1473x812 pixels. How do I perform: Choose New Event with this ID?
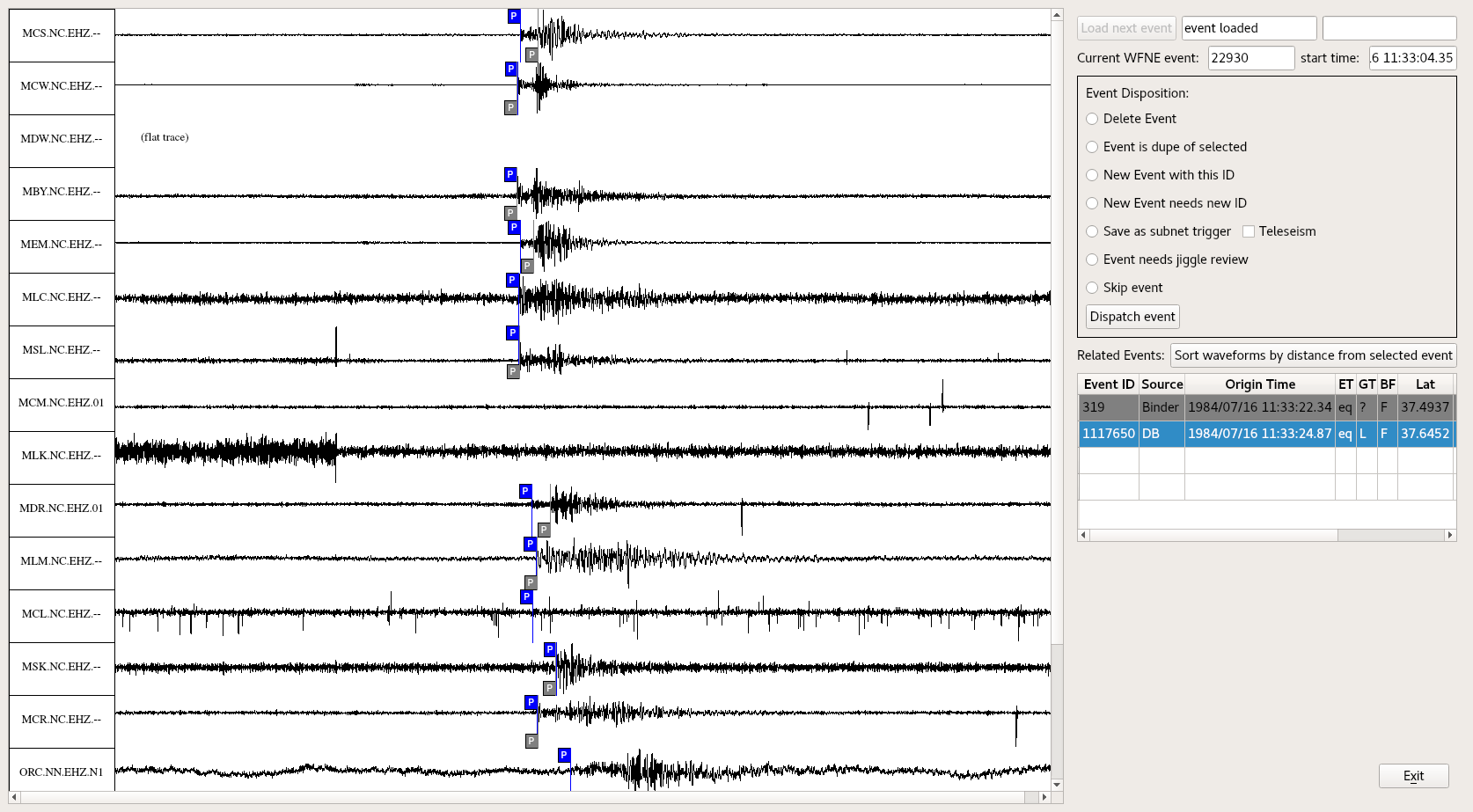[1092, 175]
